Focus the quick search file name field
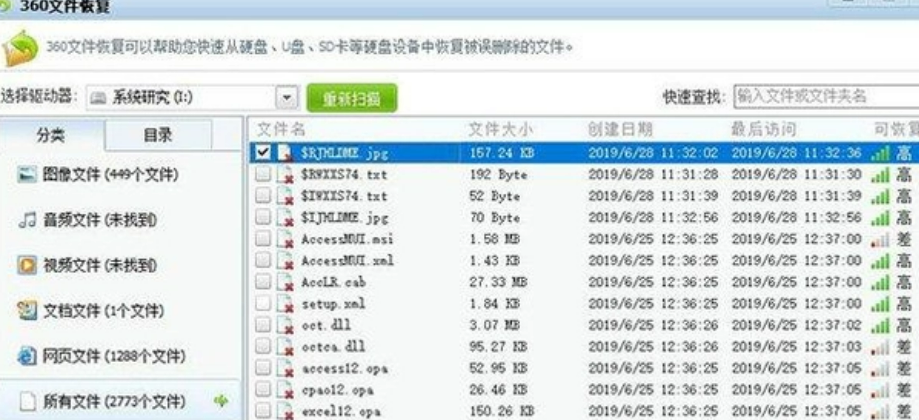 point(826,97)
